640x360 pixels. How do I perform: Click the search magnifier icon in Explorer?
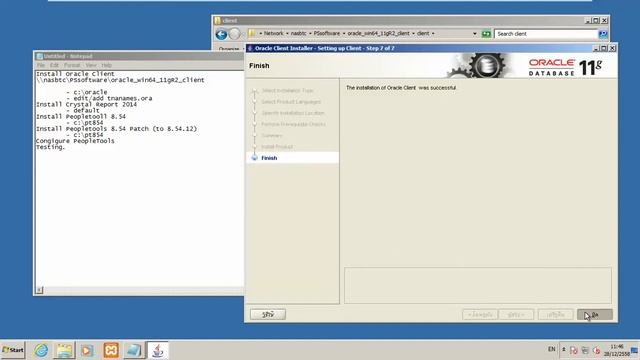click(x=603, y=34)
